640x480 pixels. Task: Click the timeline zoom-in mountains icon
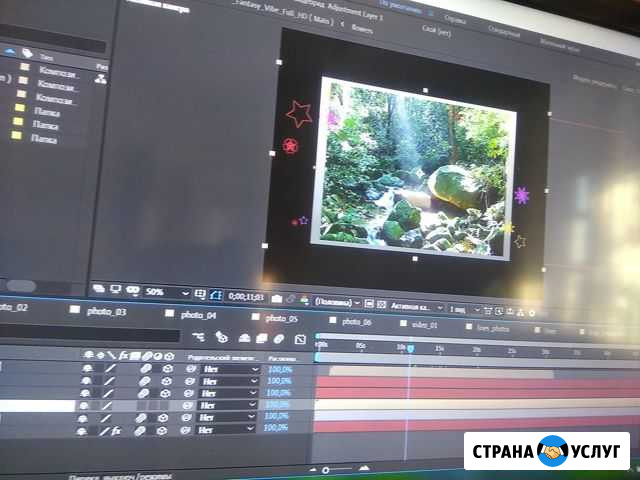[x=364, y=469]
